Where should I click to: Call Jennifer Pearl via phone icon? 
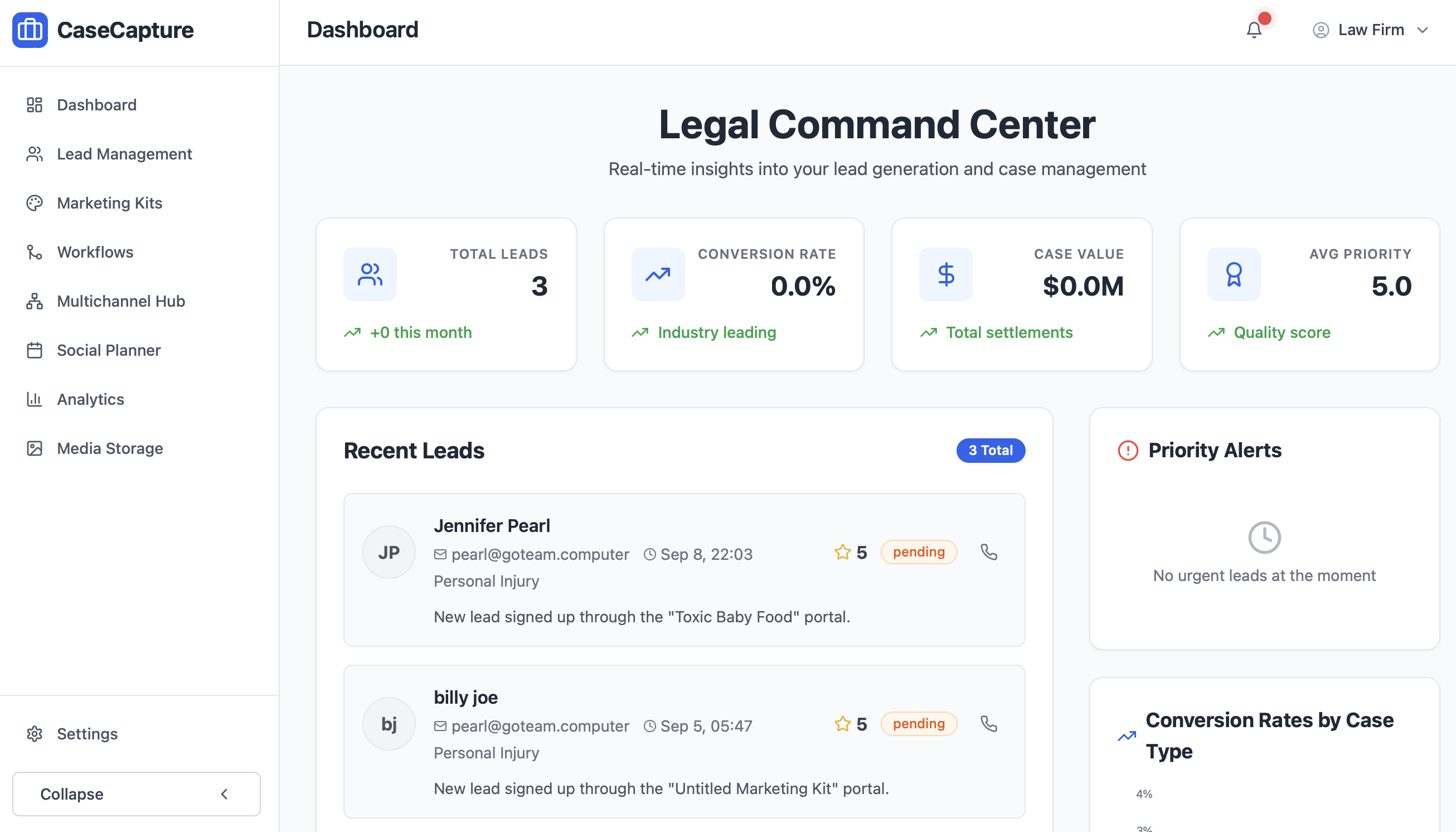(988, 552)
